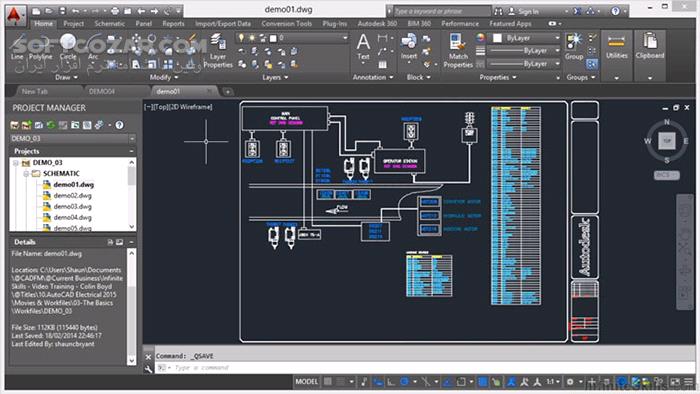The width and height of the screenshot is (700, 394).
Task: Collapse the SCHEMATIC folder node
Action: tap(26, 174)
